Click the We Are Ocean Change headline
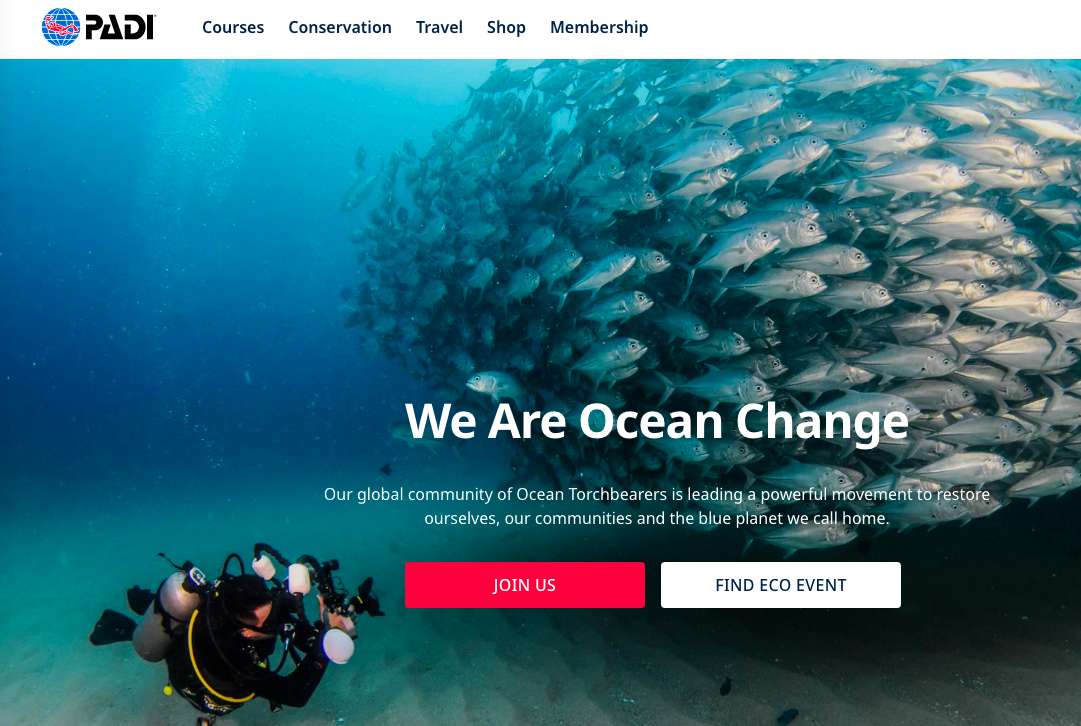Viewport: 1081px width, 726px height. [656, 421]
